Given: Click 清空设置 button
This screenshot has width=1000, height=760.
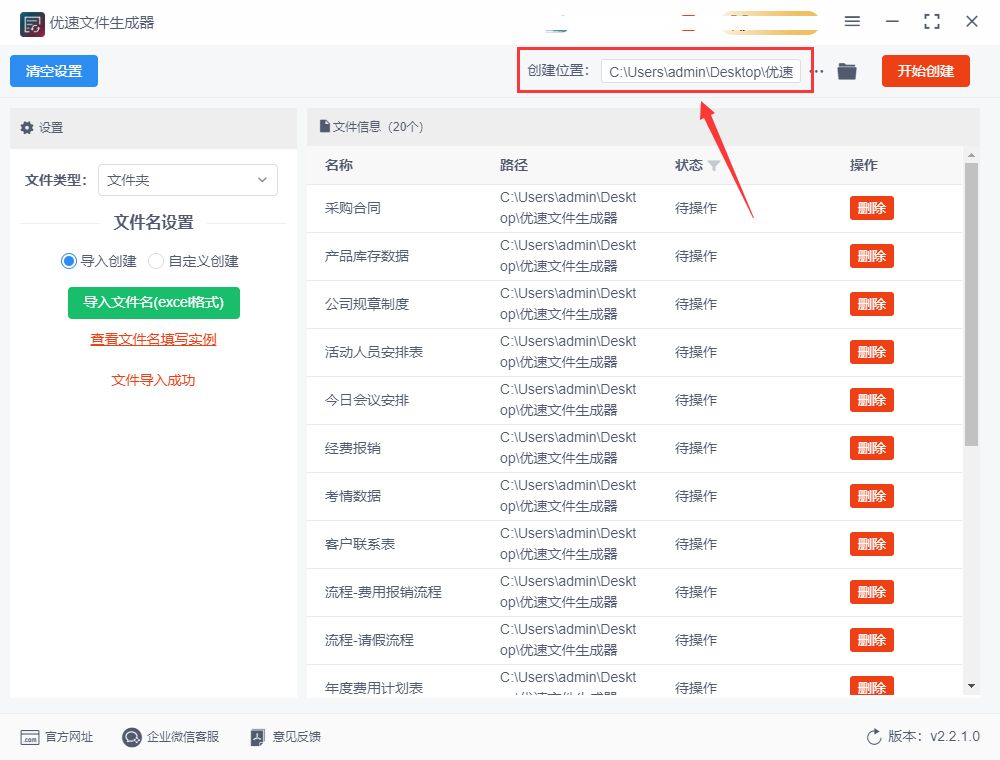Looking at the screenshot, I should click(54, 71).
